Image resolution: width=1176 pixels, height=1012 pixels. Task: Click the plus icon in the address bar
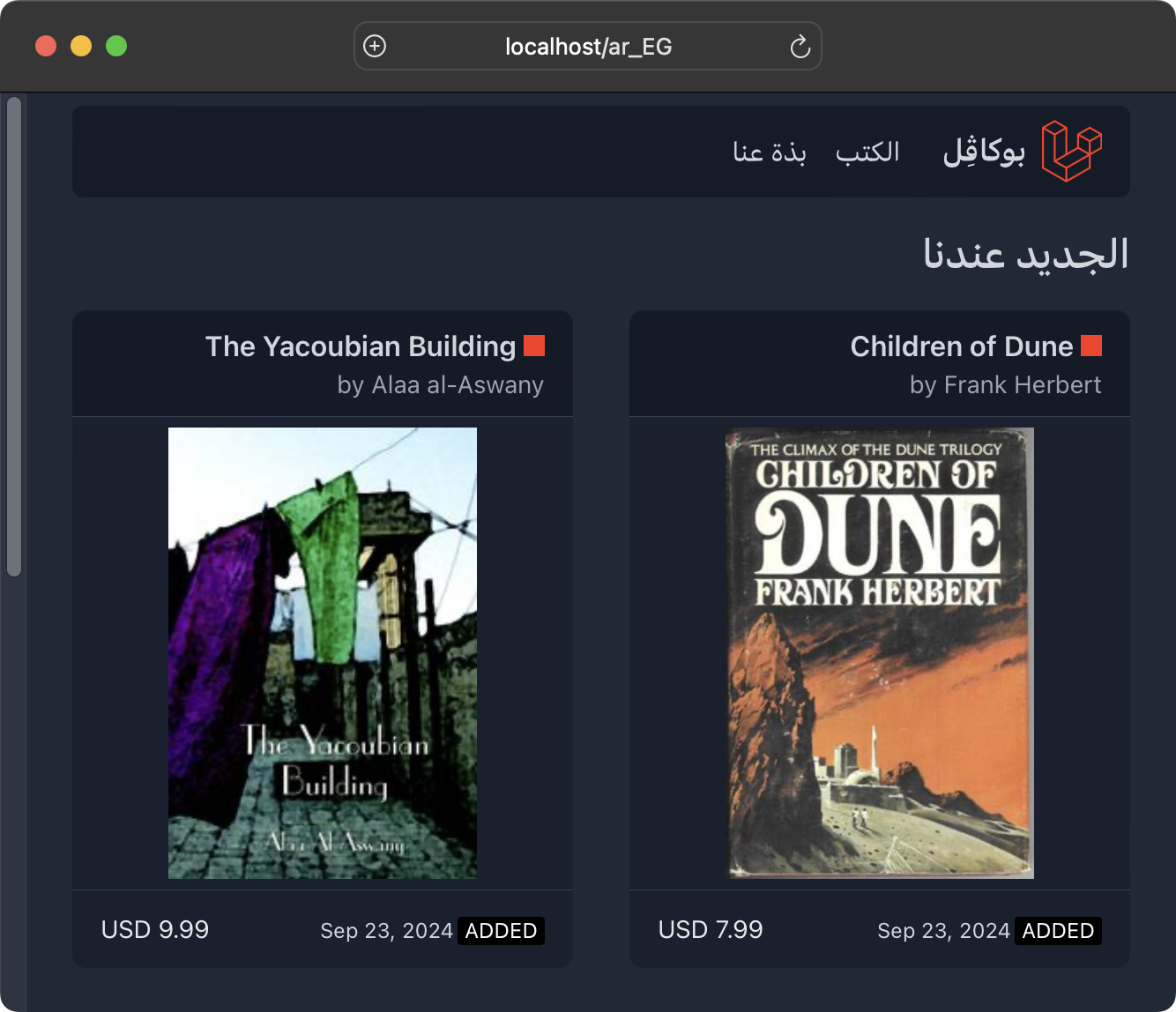[374, 45]
